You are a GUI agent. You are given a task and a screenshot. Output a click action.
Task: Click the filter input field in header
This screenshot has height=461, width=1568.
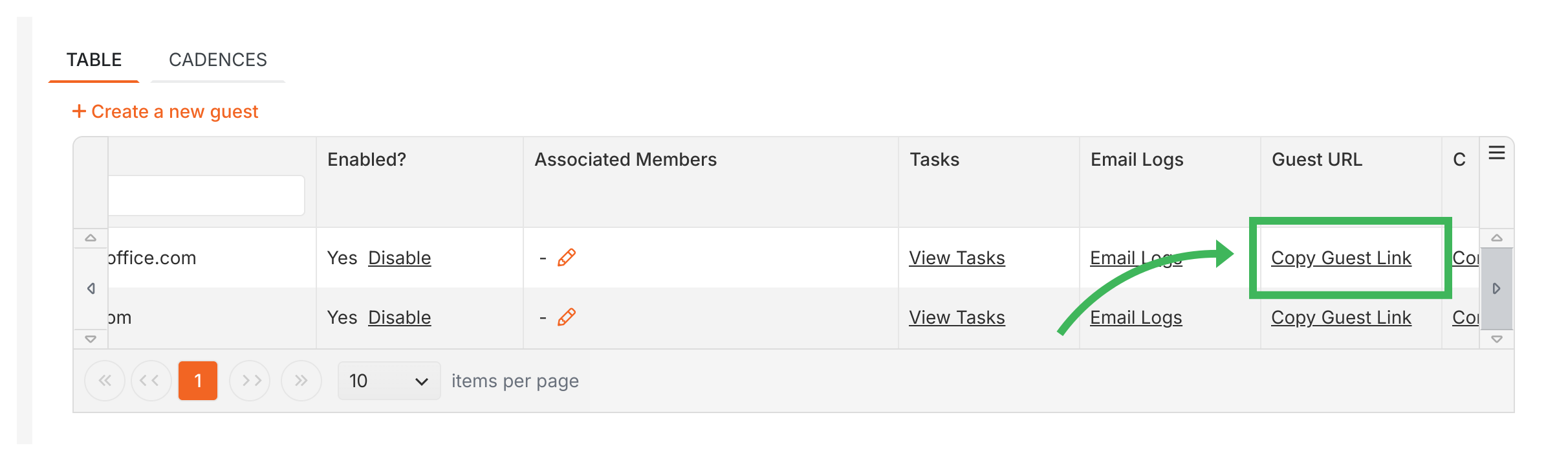pyautogui.click(x=206, y=196)
